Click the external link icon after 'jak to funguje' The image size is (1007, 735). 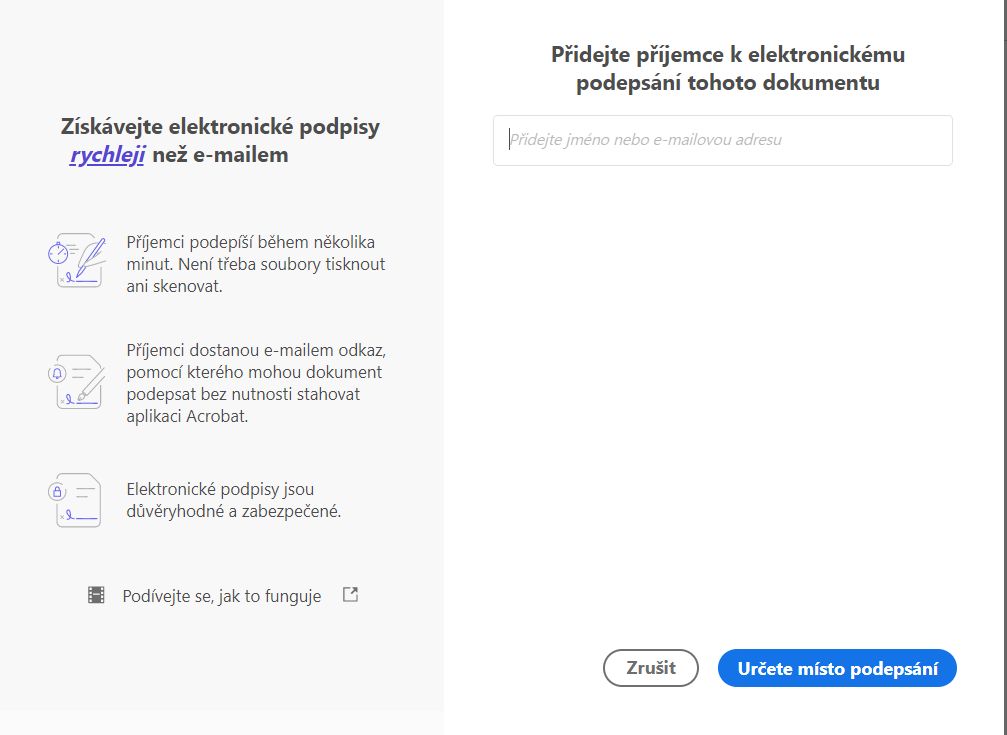coord(350,593)
